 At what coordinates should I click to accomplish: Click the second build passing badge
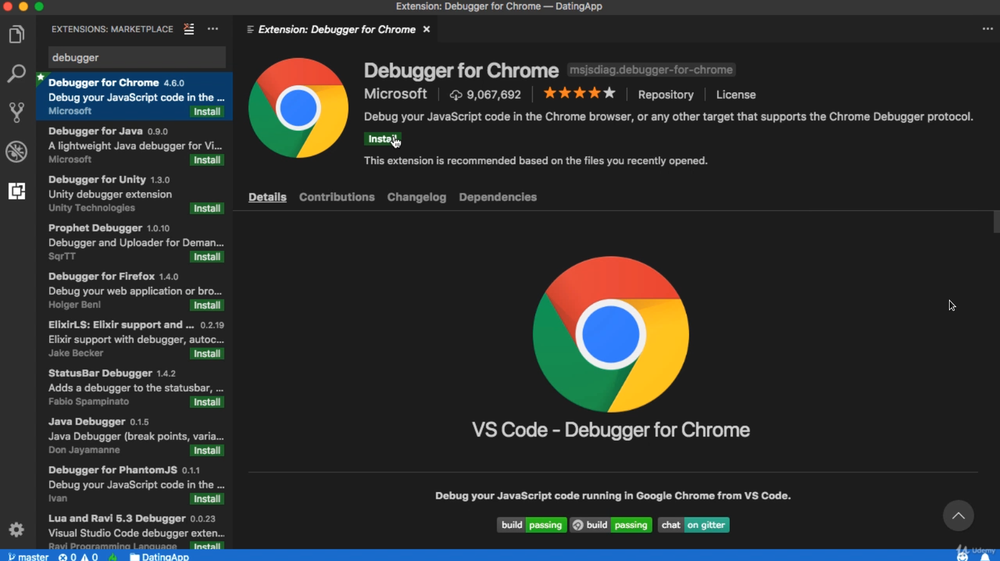click(x=611, y=525)
